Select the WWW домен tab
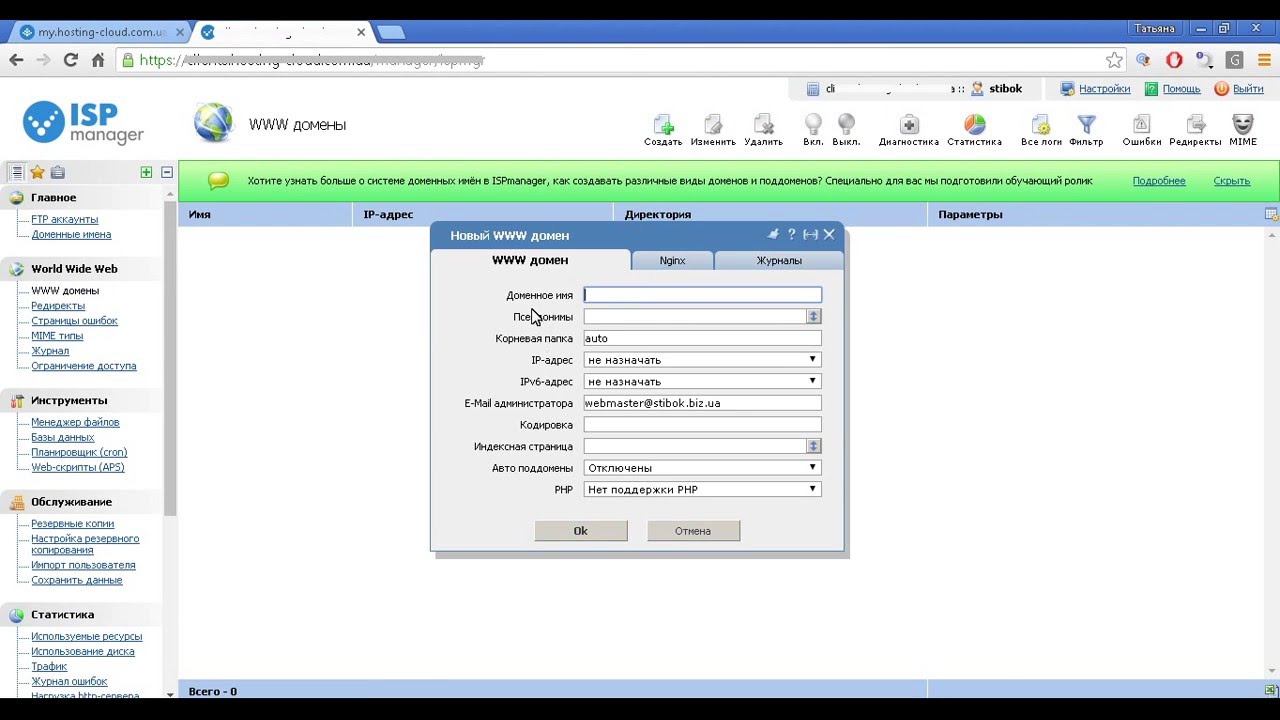This screenshot has height=720, width=1280. coord(530,260)
